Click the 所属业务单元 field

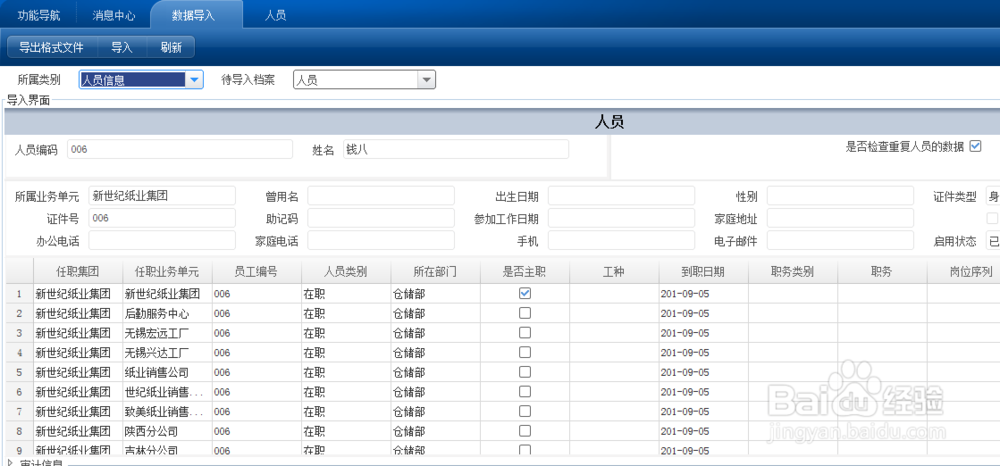click(x=162, y=196)
